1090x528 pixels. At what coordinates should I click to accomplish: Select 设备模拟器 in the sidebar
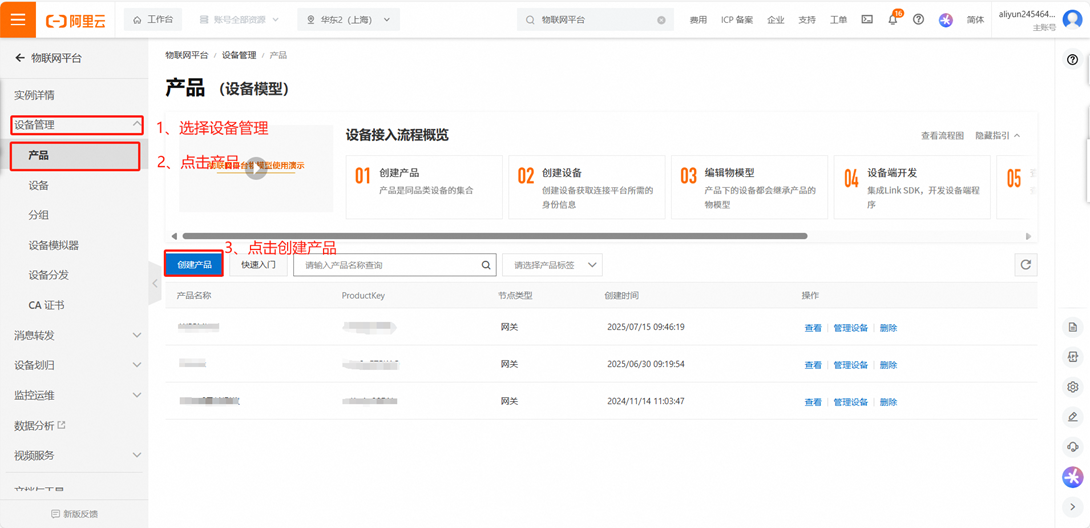point(54,245)
